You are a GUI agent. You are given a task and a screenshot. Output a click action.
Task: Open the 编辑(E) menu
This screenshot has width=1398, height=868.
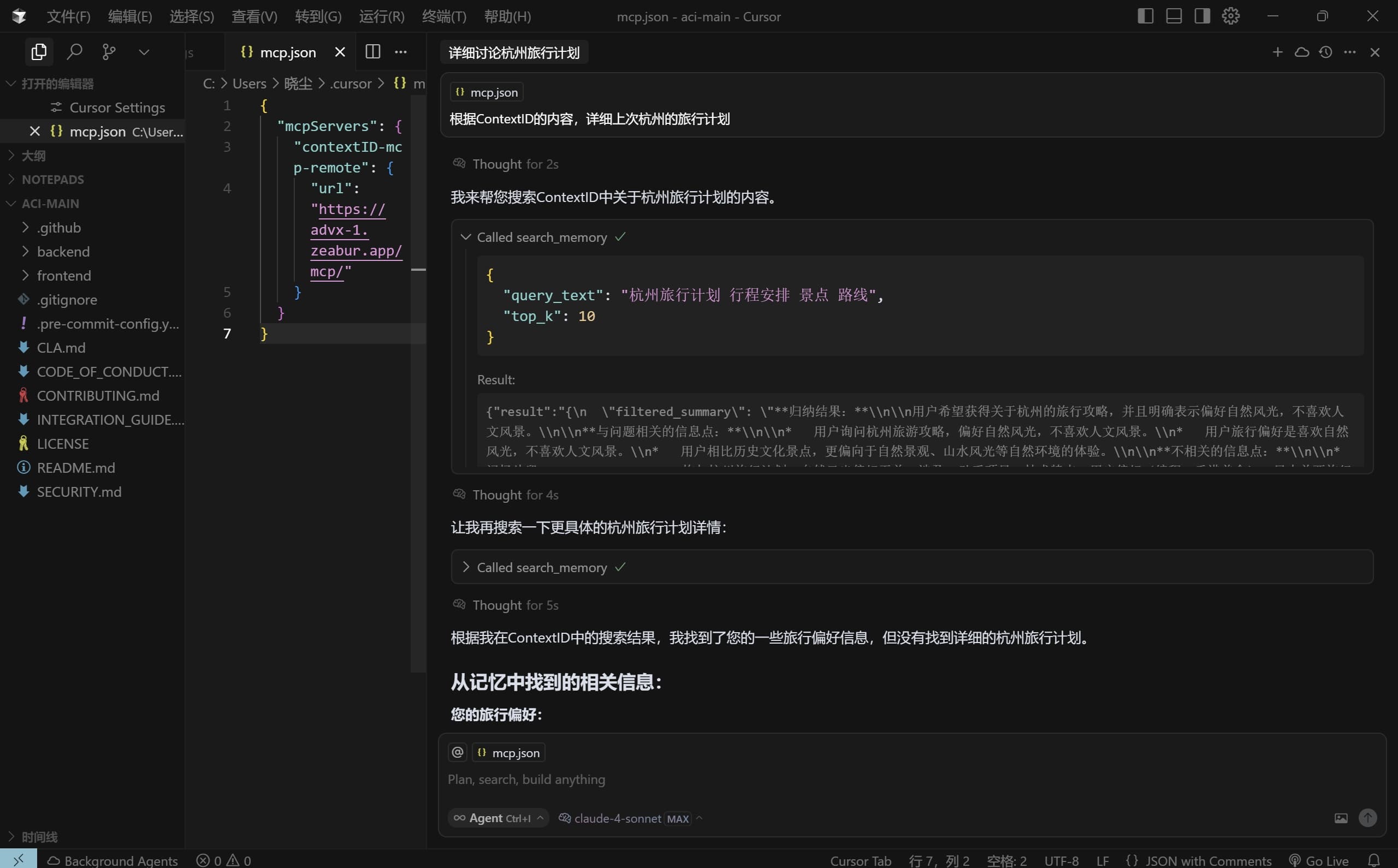130,16
